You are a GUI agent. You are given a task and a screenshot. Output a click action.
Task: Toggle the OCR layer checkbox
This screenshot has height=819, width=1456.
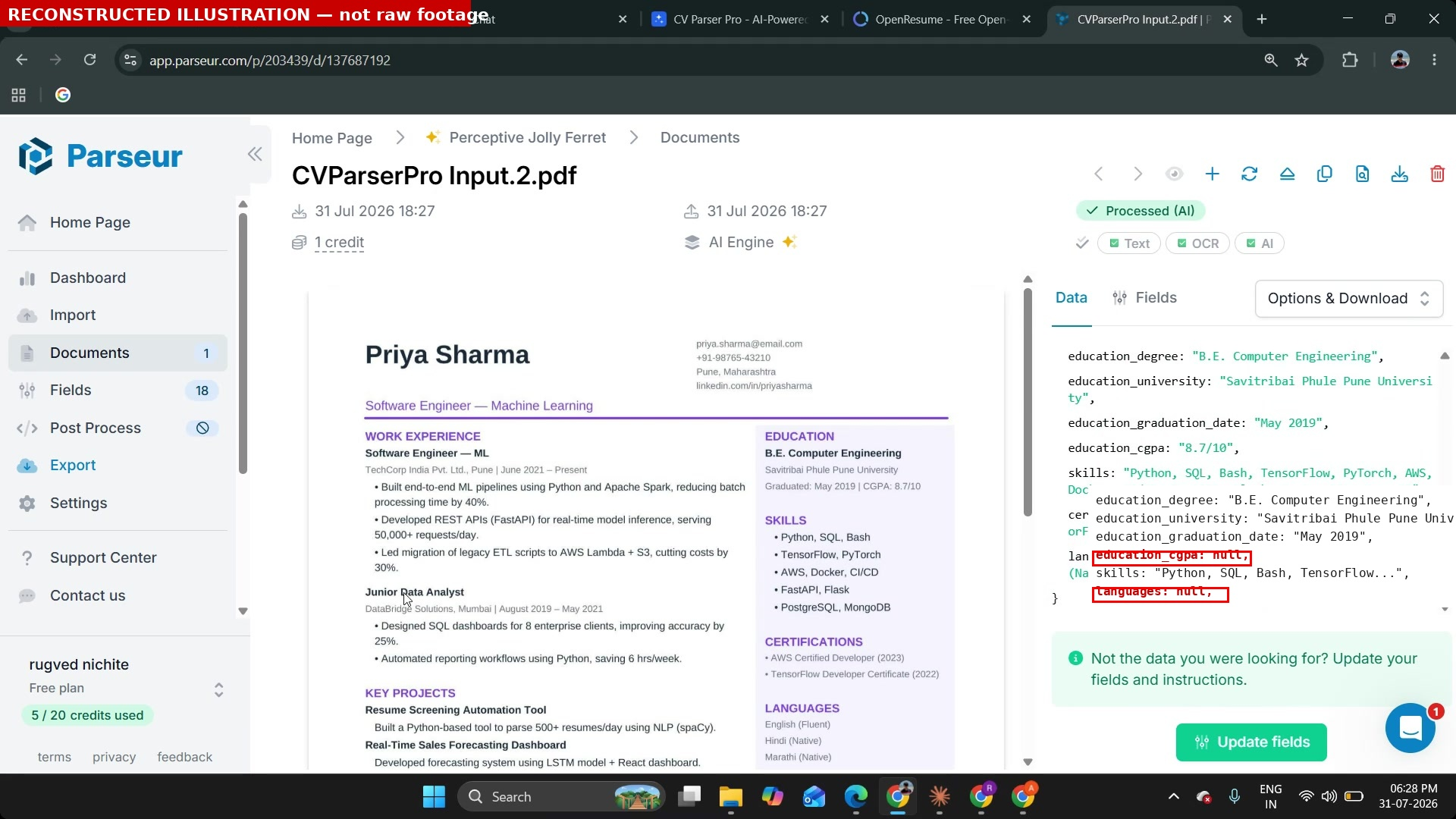pos(1198,243)
